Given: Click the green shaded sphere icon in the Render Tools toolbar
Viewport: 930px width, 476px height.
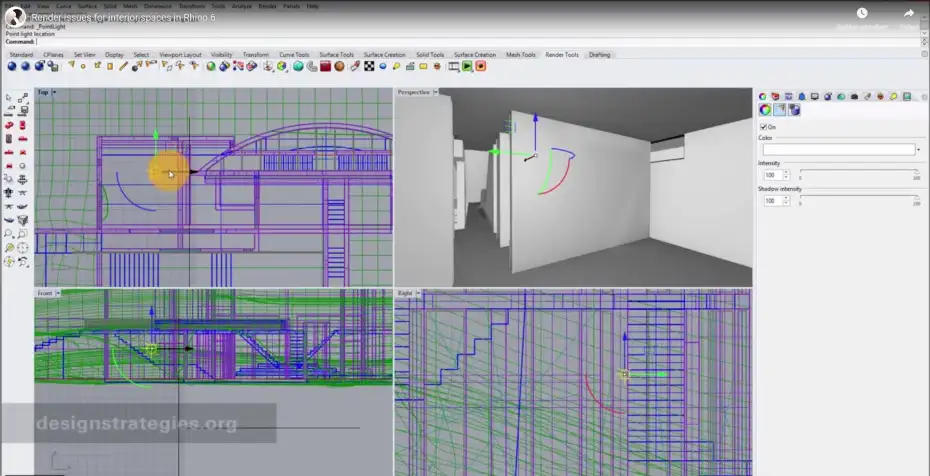Looking at the screenshot, I should click(x=211, y=66).
